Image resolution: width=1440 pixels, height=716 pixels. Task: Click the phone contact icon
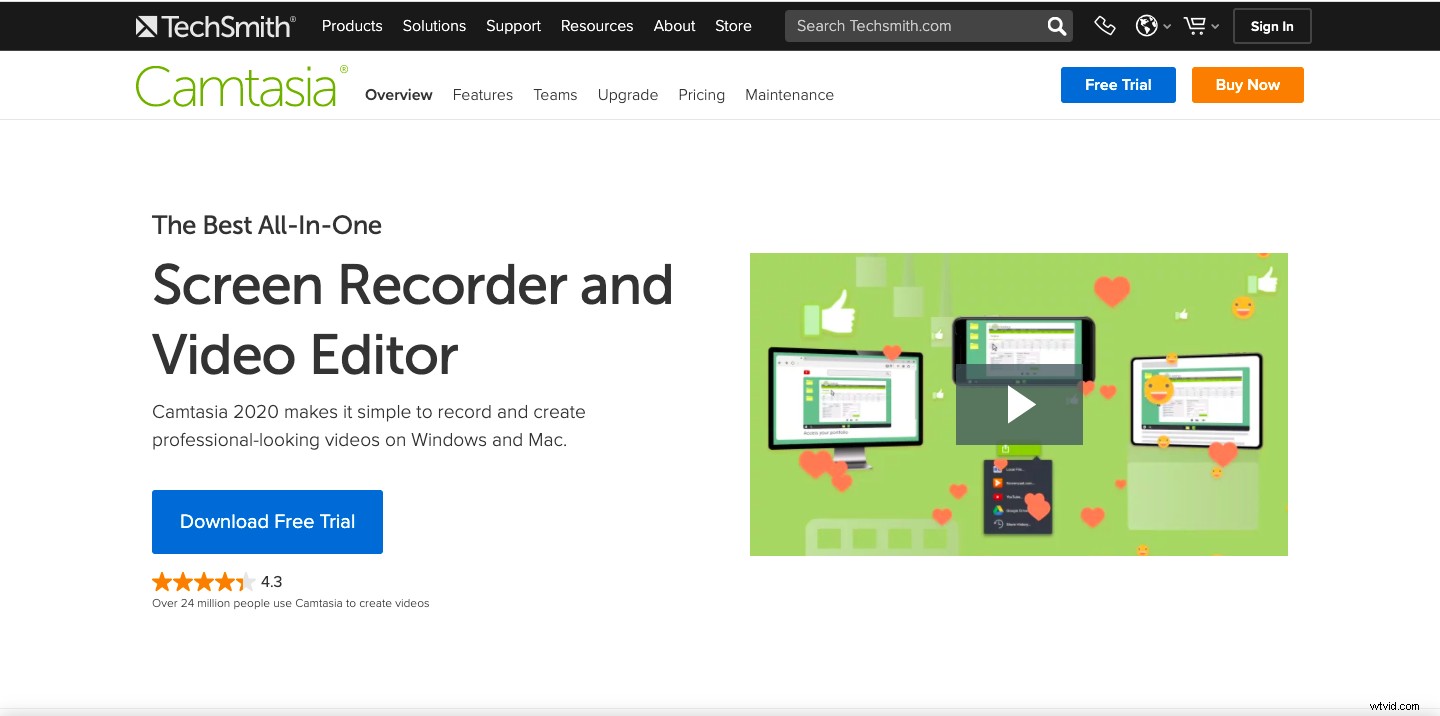[1104, 25]
